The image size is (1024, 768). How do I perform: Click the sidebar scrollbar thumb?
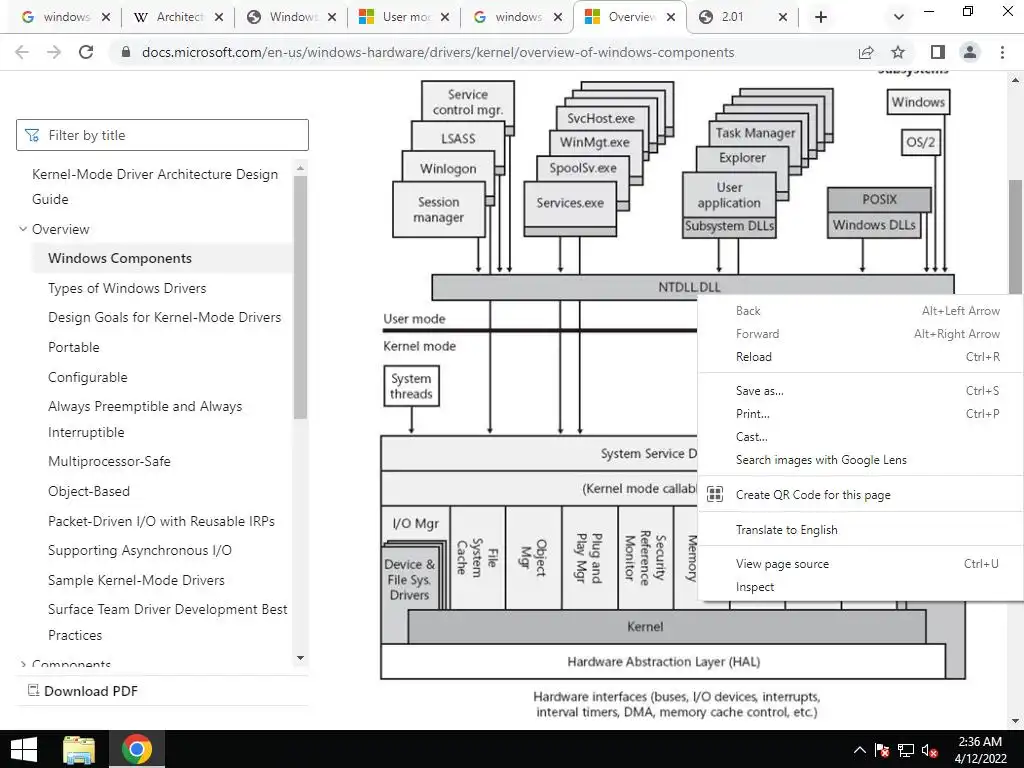[x=300, y=297]
